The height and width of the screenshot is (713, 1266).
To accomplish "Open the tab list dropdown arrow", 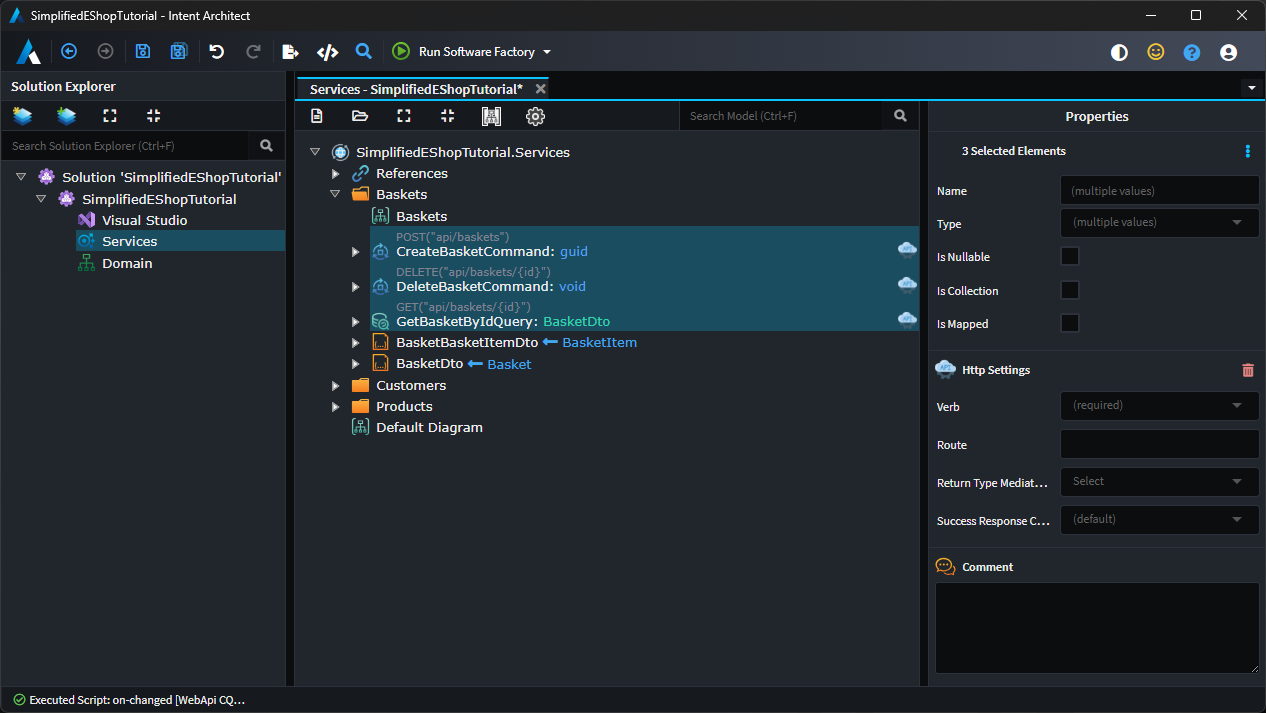I will [x=1252, y=88].
